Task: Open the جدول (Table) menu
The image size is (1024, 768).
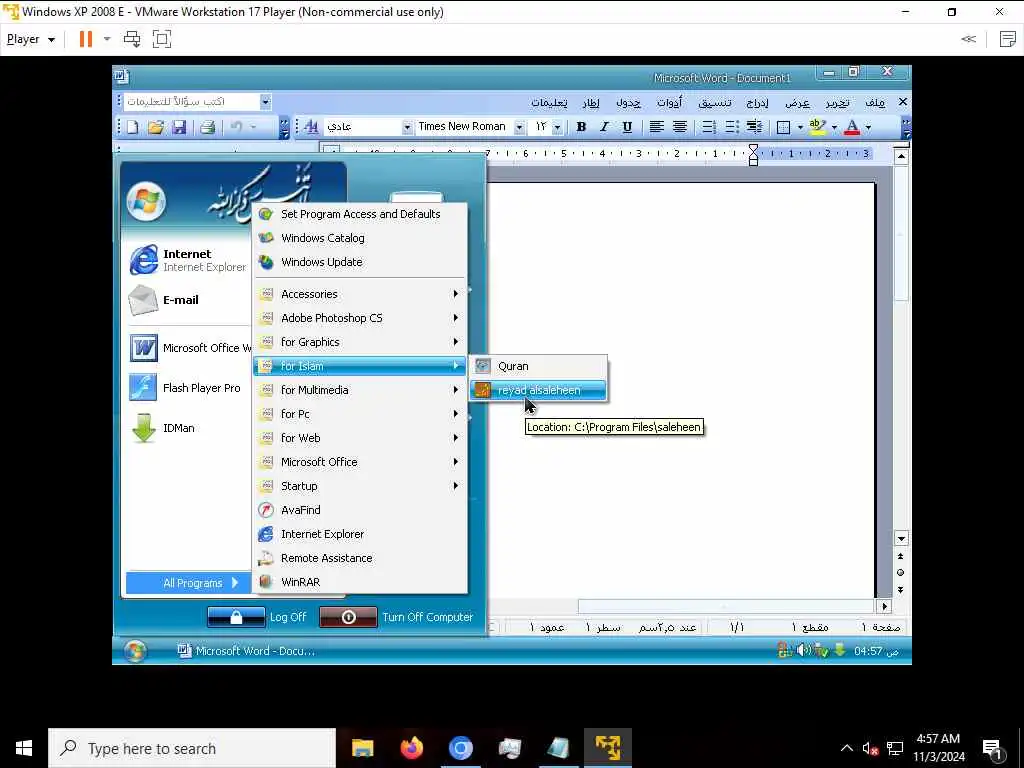Action: 628,103
